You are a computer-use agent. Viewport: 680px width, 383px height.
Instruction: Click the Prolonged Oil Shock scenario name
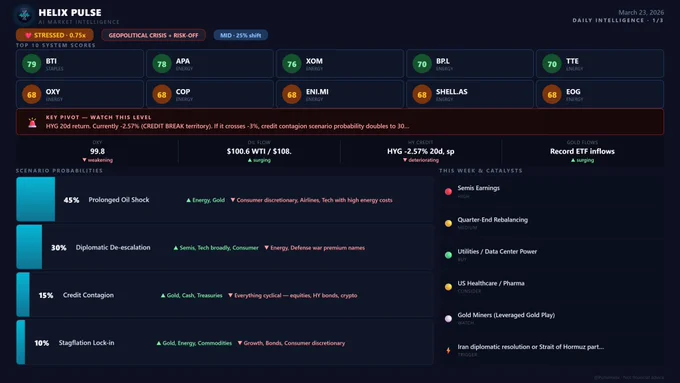click(119, 200)
